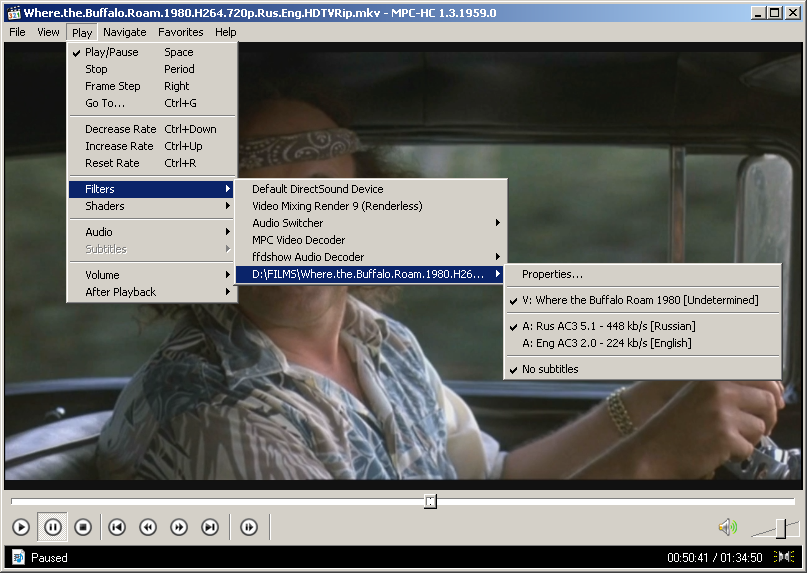Click the fast-forward (increase speed) button

[179, 527]
